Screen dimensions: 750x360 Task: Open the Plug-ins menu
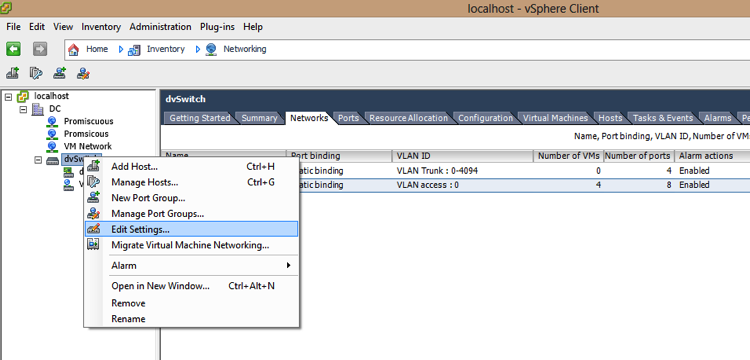[x=217, y=27]
